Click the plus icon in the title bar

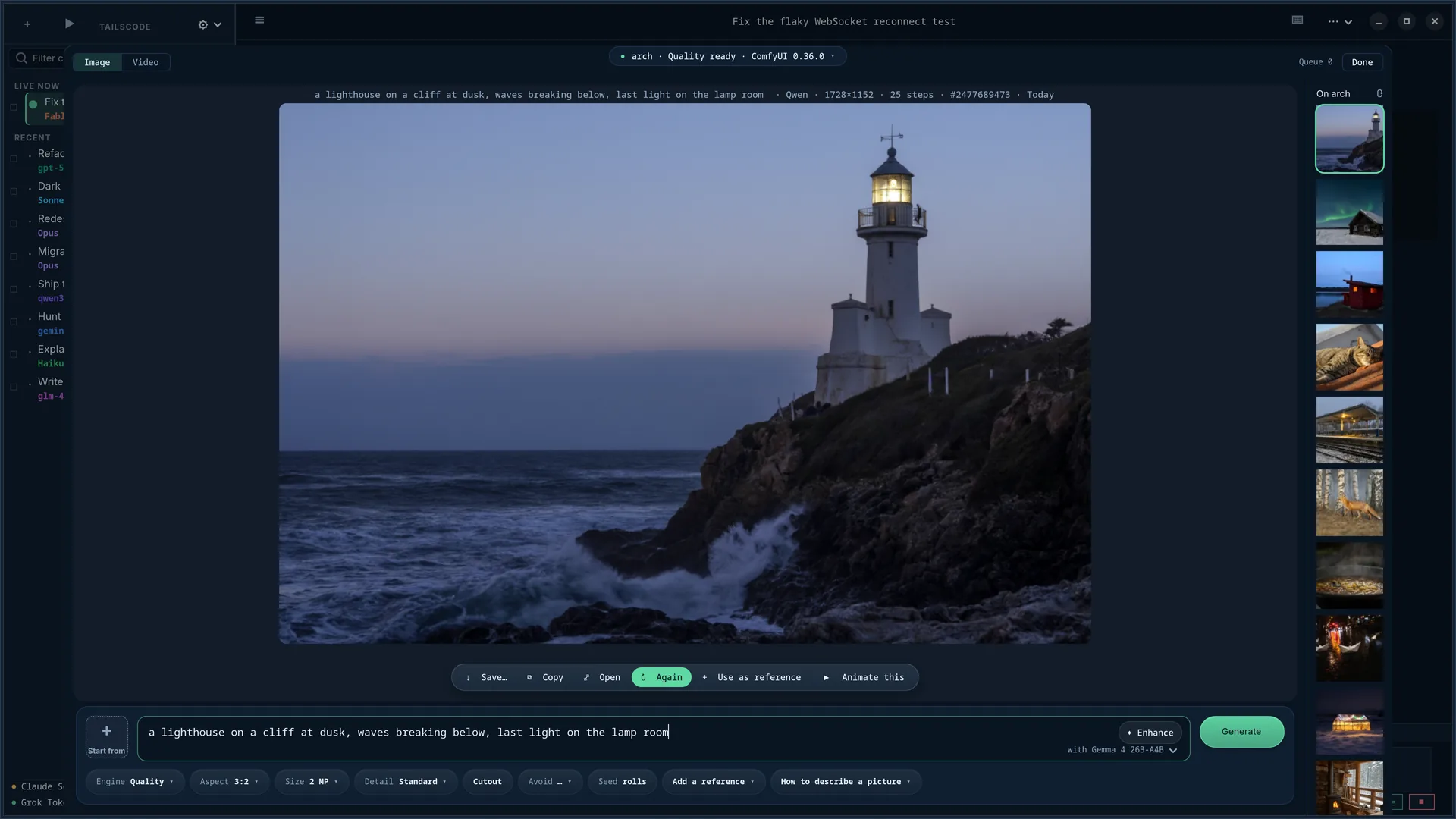pyautogui.click(x=27, y=24)
